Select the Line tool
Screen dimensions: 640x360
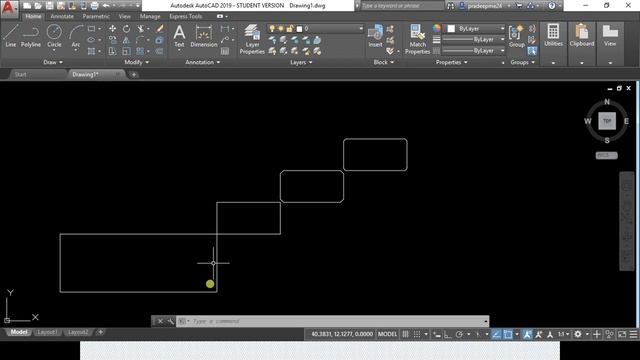point(11,36)
